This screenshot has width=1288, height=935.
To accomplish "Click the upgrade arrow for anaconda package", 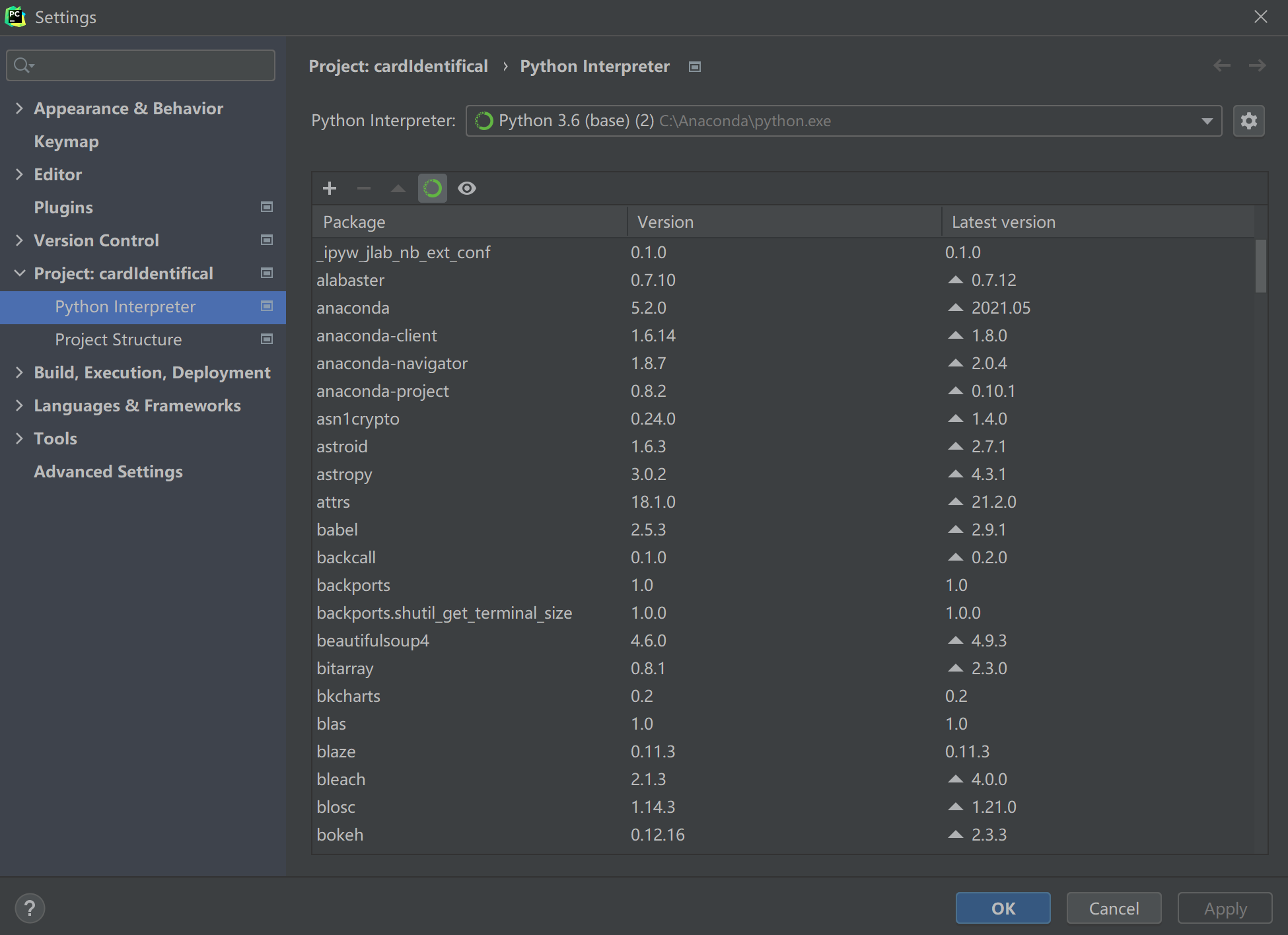I will [955, 308].
